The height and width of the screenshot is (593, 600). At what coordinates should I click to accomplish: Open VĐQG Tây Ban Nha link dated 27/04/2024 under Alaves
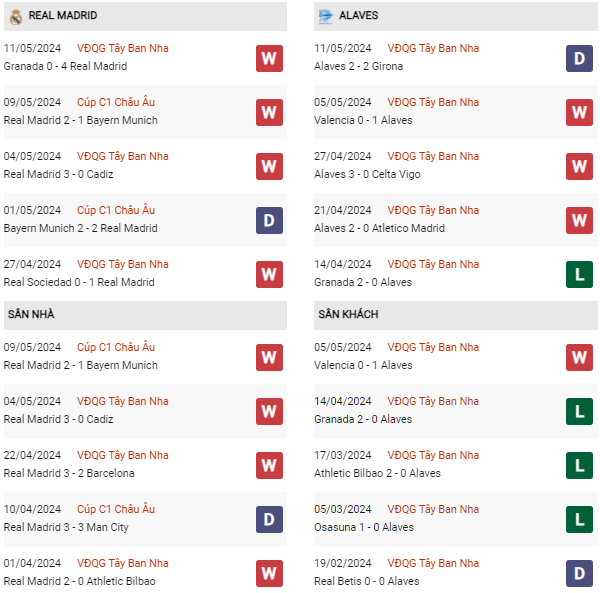433,156
